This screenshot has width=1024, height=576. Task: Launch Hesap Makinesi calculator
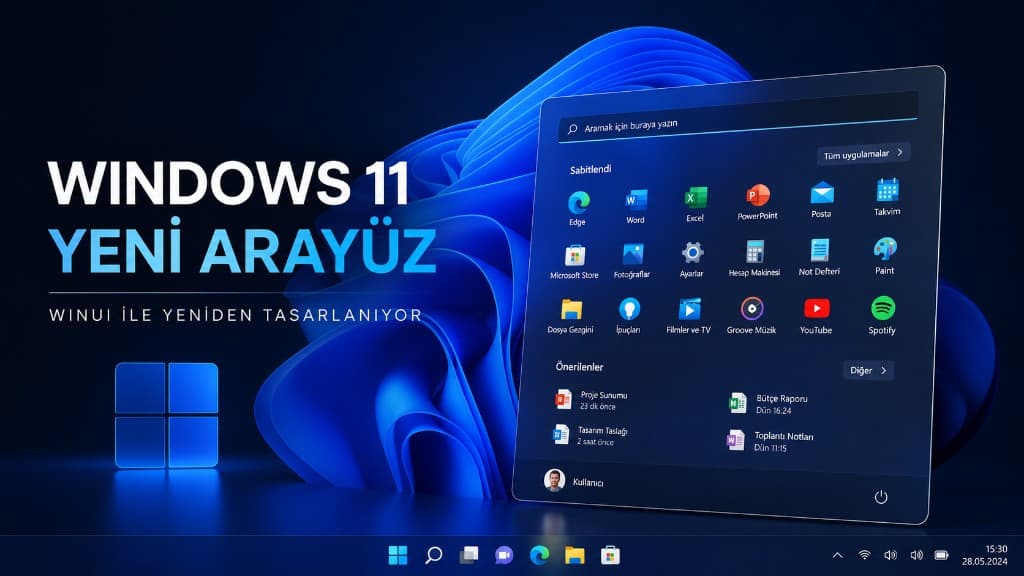point(754,258)
